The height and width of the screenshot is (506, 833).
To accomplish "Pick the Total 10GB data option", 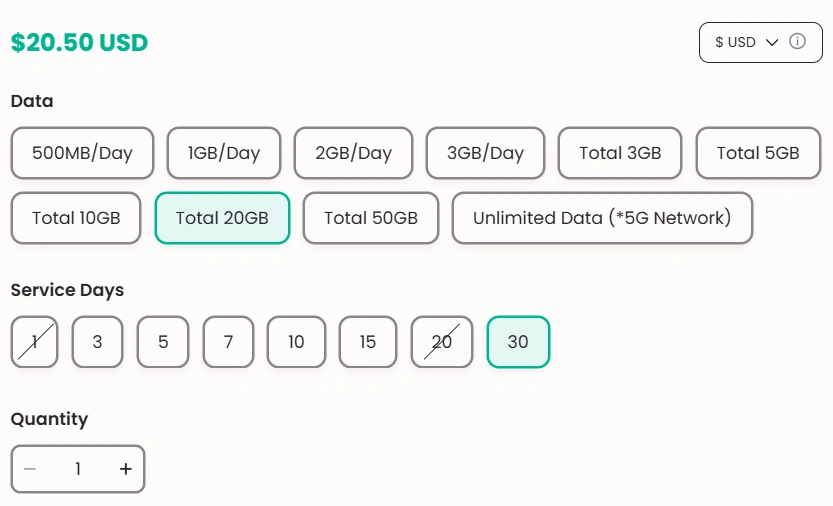I will 76,217.
